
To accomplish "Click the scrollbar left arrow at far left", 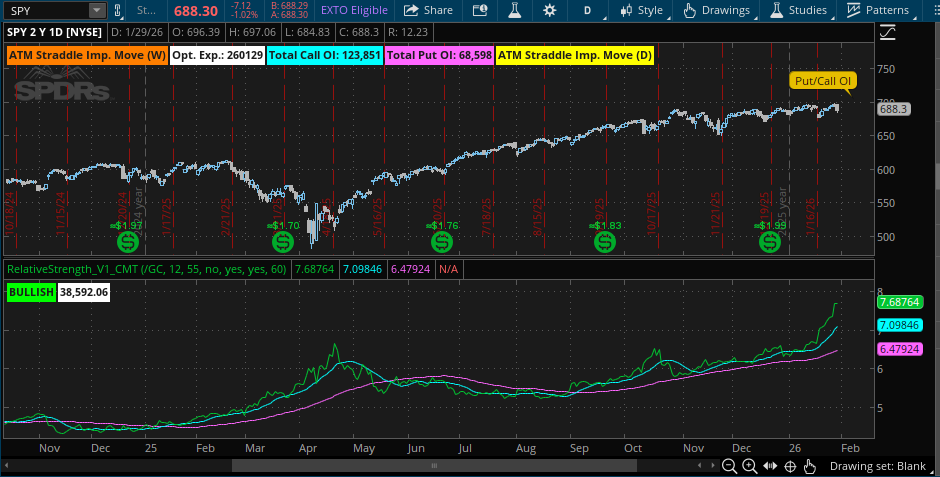I will [6, 466].
